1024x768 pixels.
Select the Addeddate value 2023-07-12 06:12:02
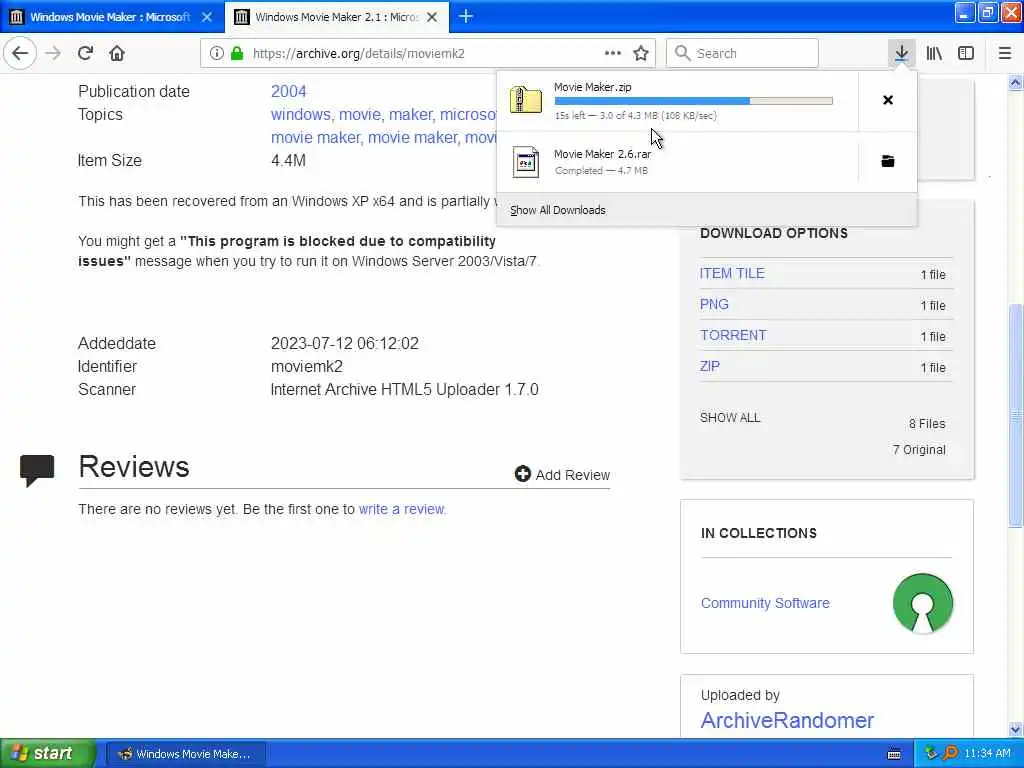pos(345,344)
